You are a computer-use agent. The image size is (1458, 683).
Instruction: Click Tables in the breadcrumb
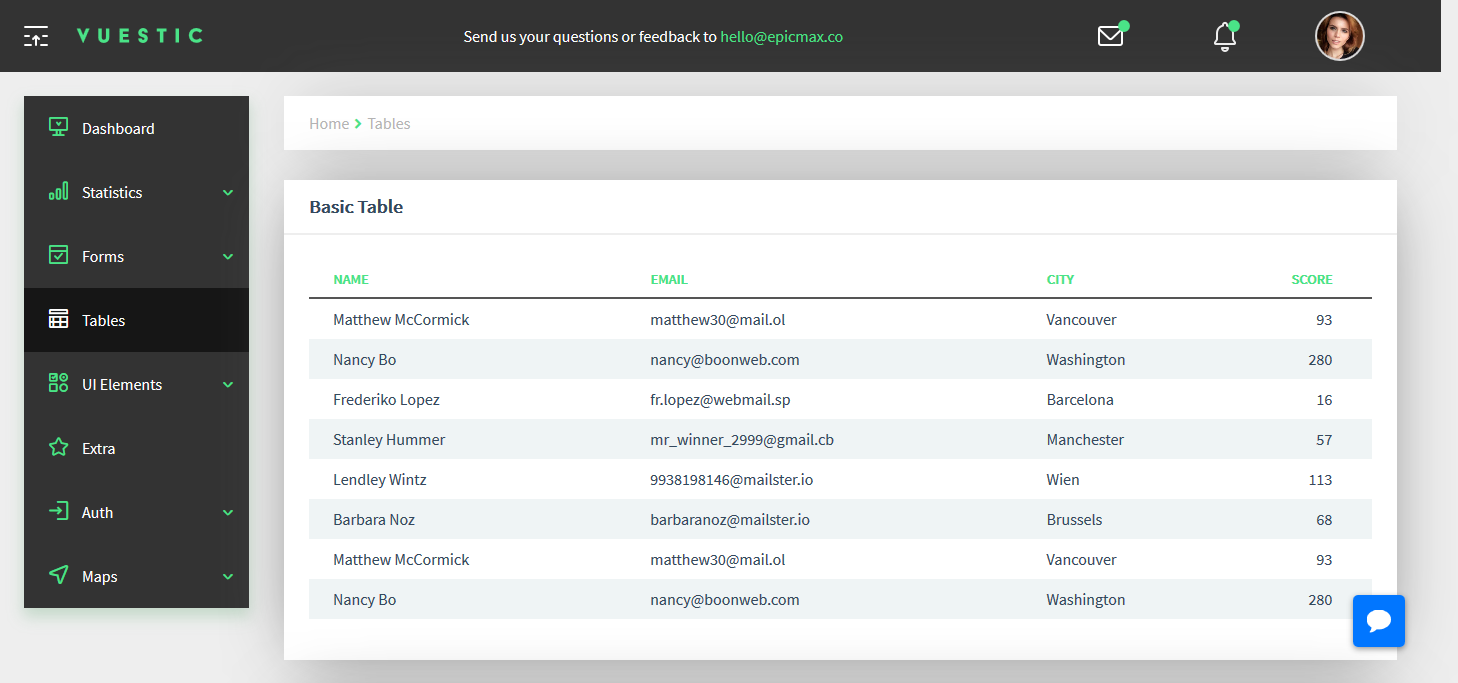point(389,124)
